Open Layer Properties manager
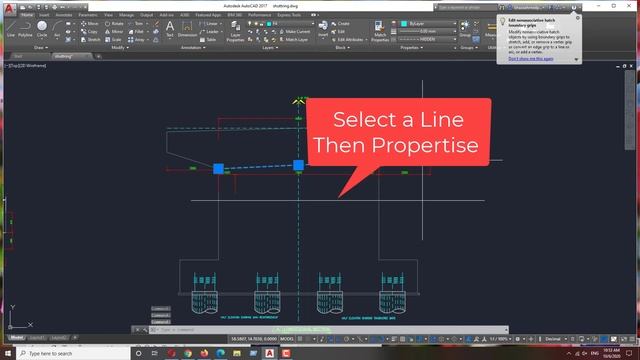640x360 pixels. [x=236, y=31]
